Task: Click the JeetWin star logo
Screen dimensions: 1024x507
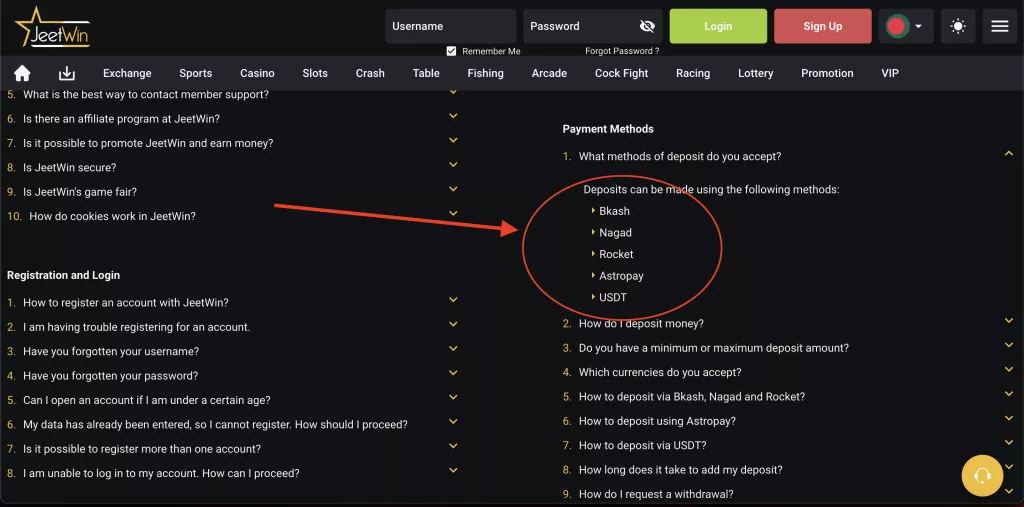Action: click(x=52, y=27)
